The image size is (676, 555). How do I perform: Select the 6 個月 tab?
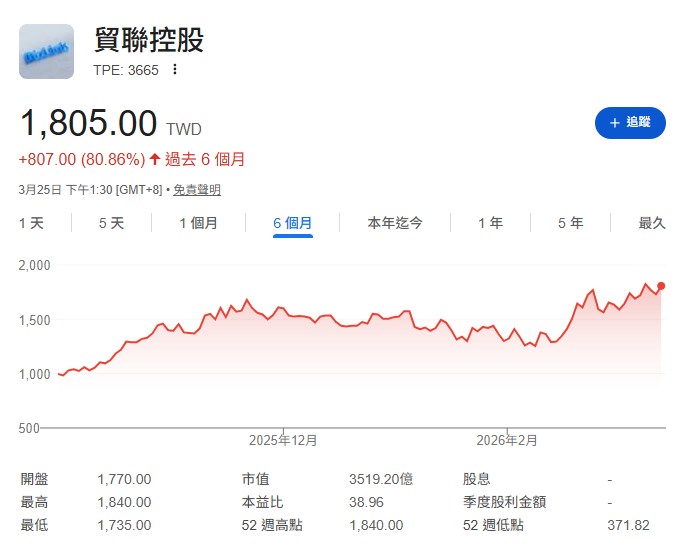pyautogui.click(x=293, y=223)
